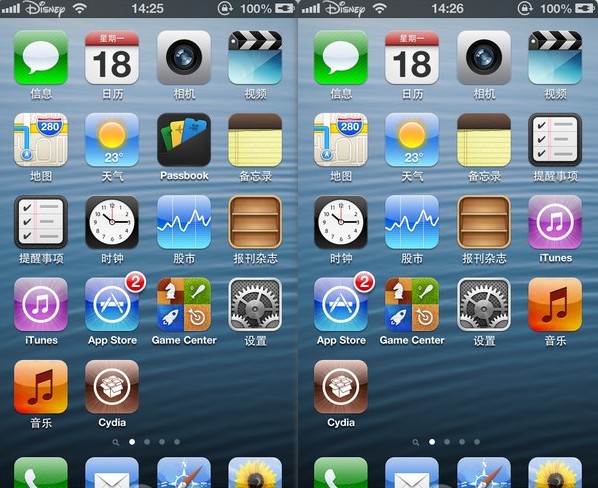Viewport: 598px width, 488px height.
Task: Open Settings on left screen
Action: click(255, 305)
